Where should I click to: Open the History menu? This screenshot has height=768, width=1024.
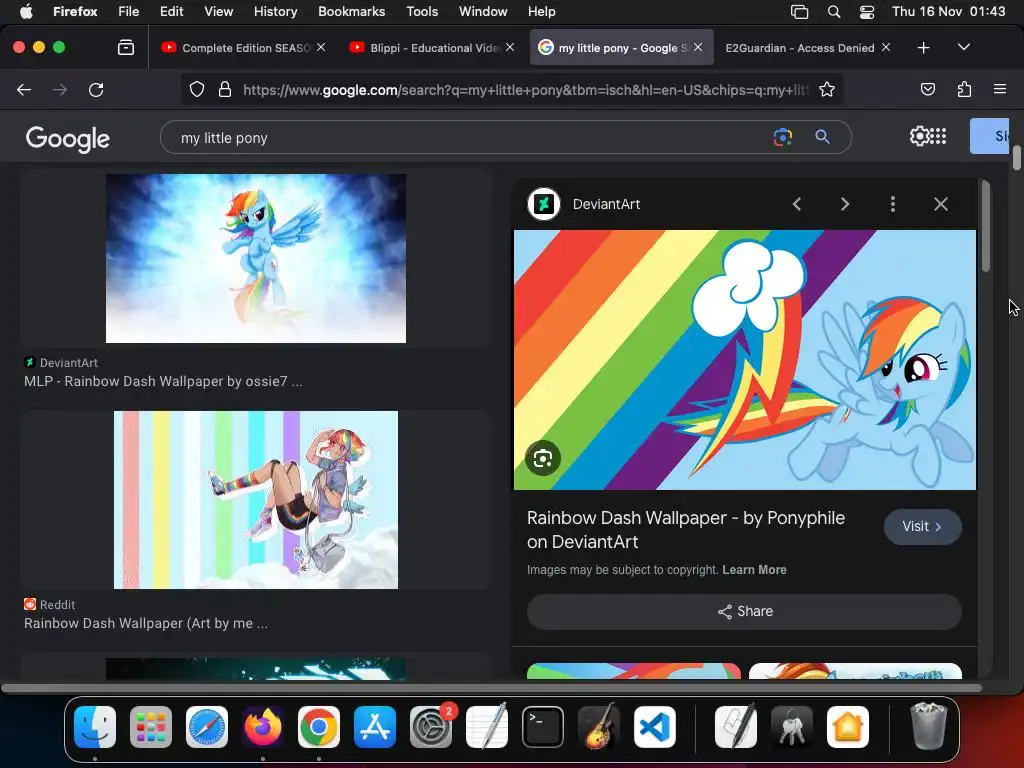(x=275, y=11)
